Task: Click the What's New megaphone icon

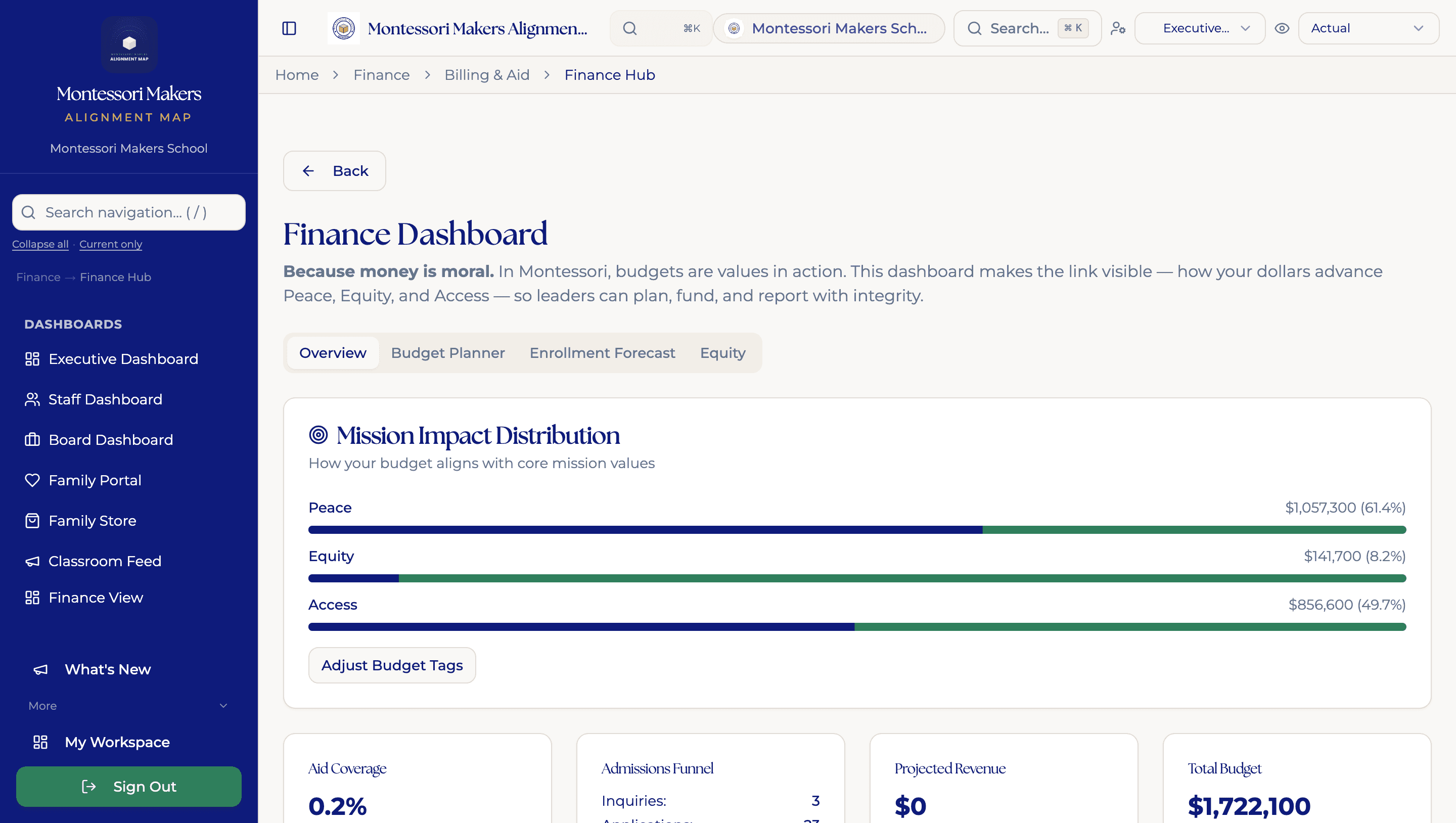Action: (40, 669)
